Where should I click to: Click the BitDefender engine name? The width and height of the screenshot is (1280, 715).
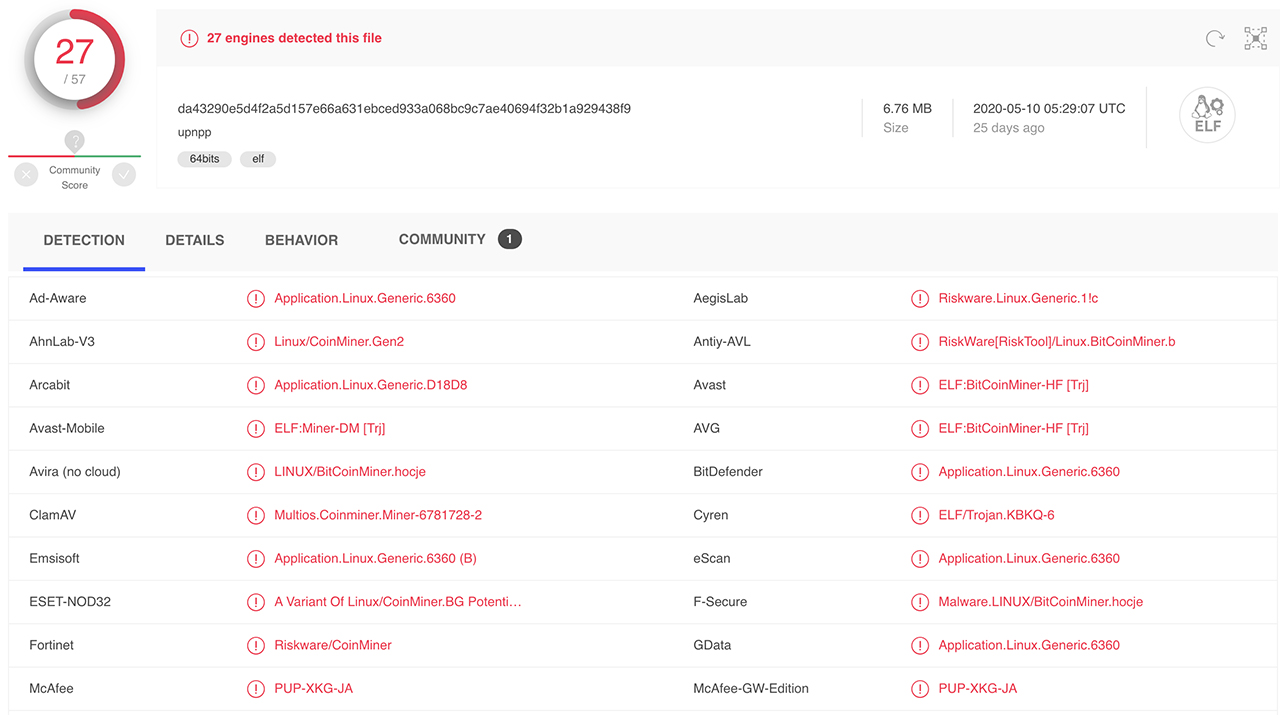click(727, 472)
